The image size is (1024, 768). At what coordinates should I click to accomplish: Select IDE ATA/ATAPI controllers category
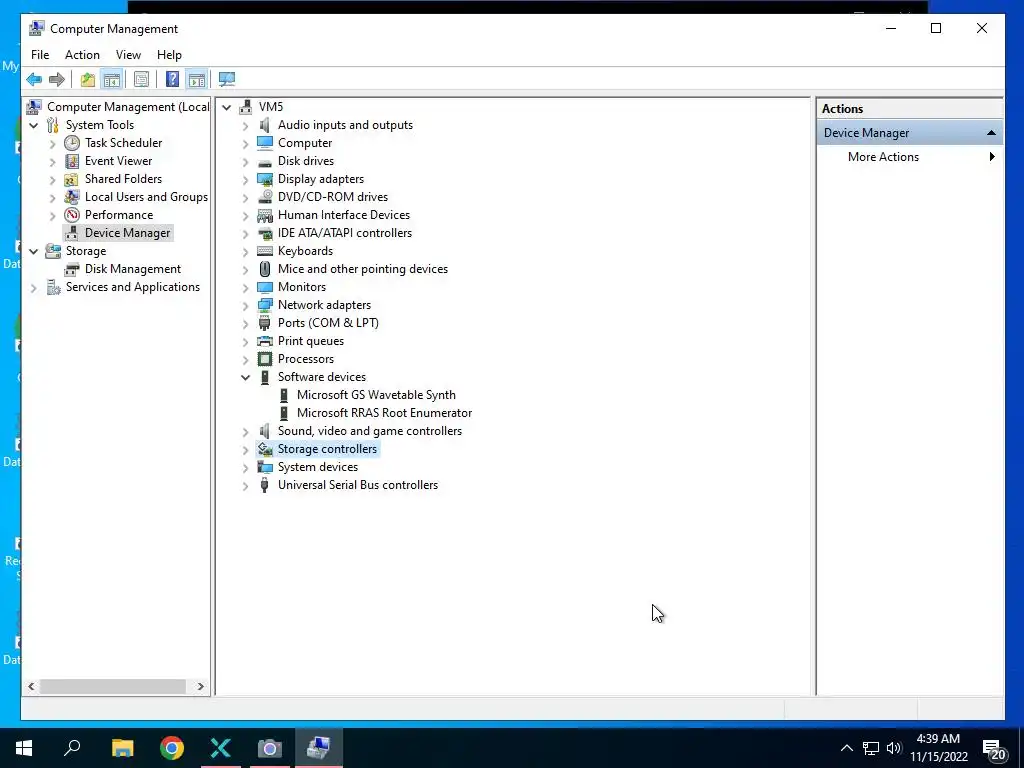(345, 233)
